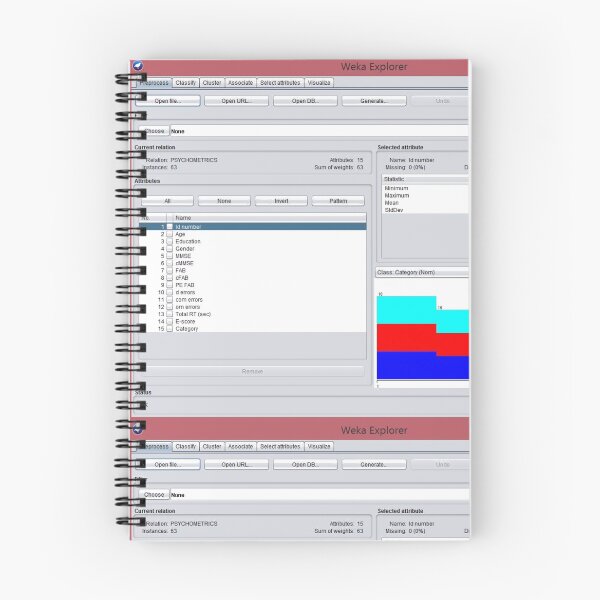Click 'Relation: PSYCHOMETRICS' text in lower window
The width and height of the screenshot is (600, 600).
pyautogui.click(x=181, y=523)
